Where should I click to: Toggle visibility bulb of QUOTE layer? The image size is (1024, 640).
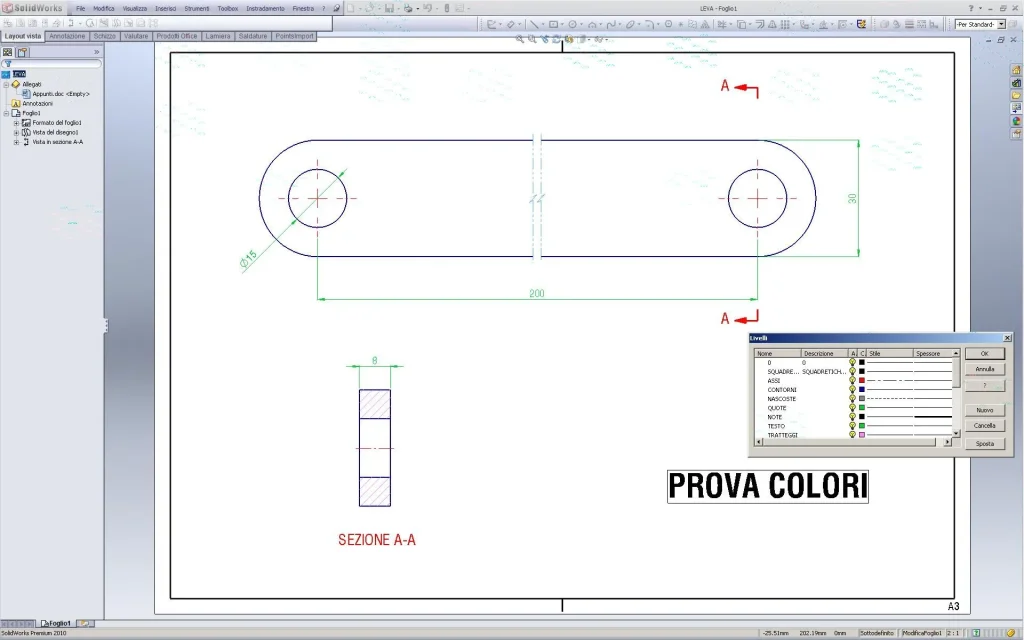point(852,408)
